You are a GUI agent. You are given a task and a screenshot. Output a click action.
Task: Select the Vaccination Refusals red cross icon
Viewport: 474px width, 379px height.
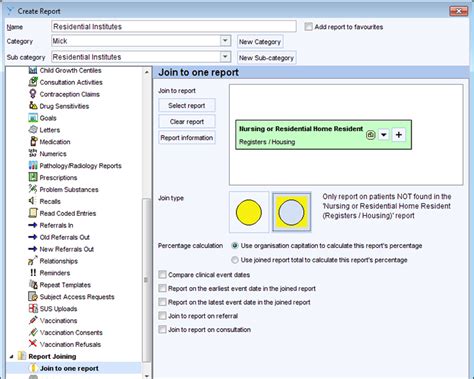pos(33,344)
